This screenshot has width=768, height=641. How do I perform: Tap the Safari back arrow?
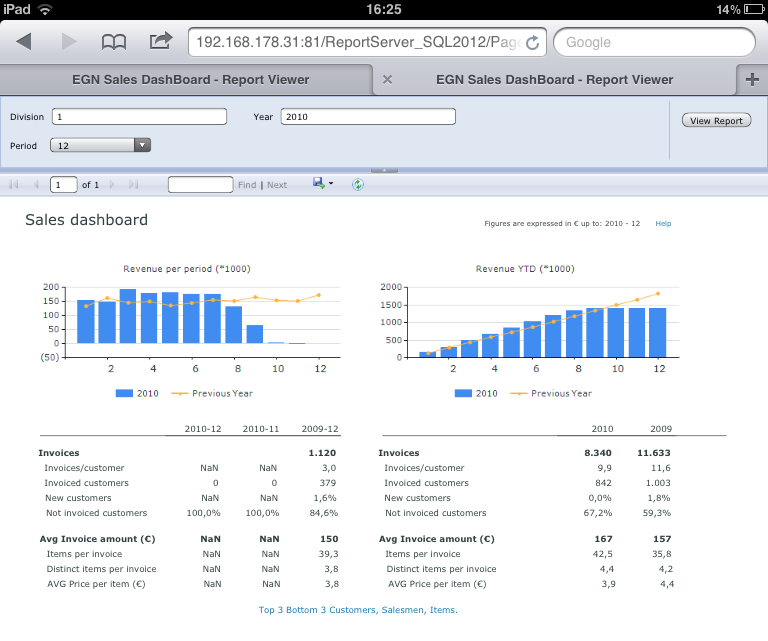coord(24,42)
